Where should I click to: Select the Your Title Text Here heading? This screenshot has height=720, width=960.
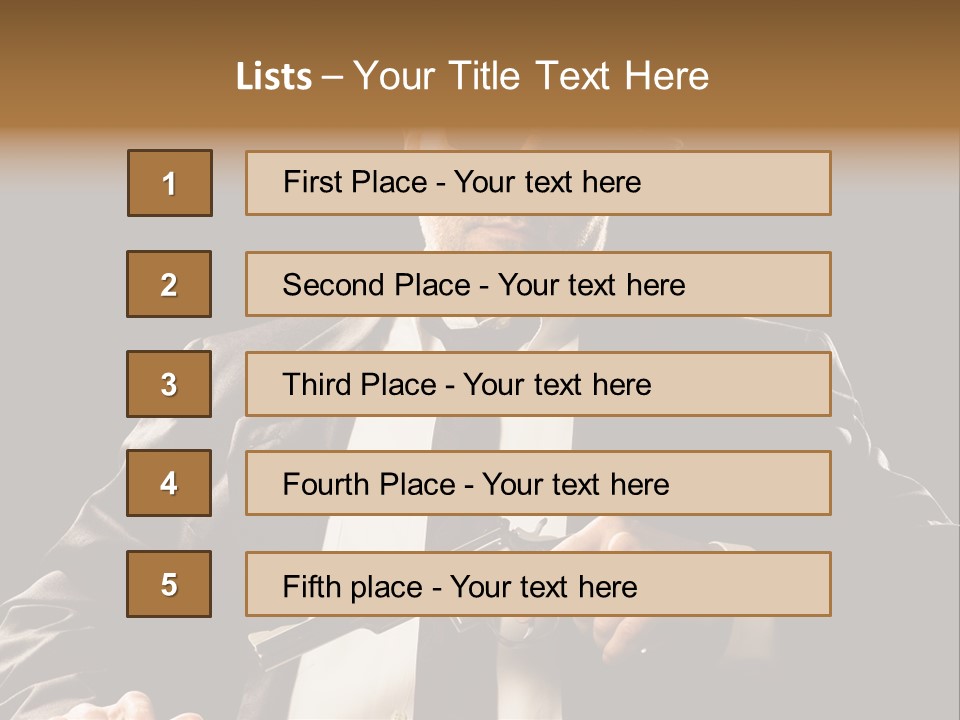point(531,76)
